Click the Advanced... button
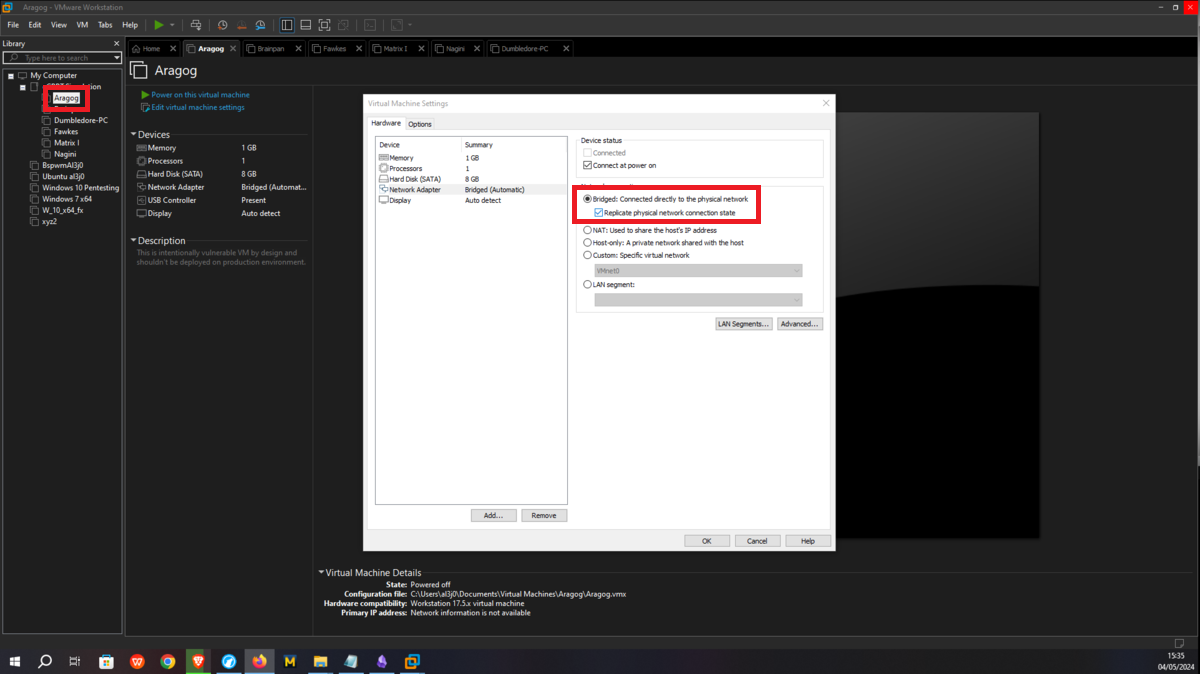This screenshot has width=1200, height=674. point(800,324)
